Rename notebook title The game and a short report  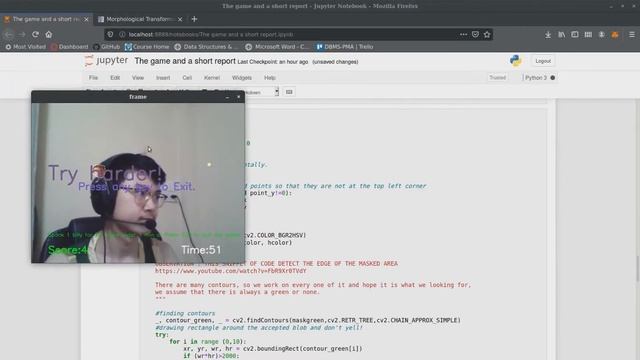(x=185, y=61)
